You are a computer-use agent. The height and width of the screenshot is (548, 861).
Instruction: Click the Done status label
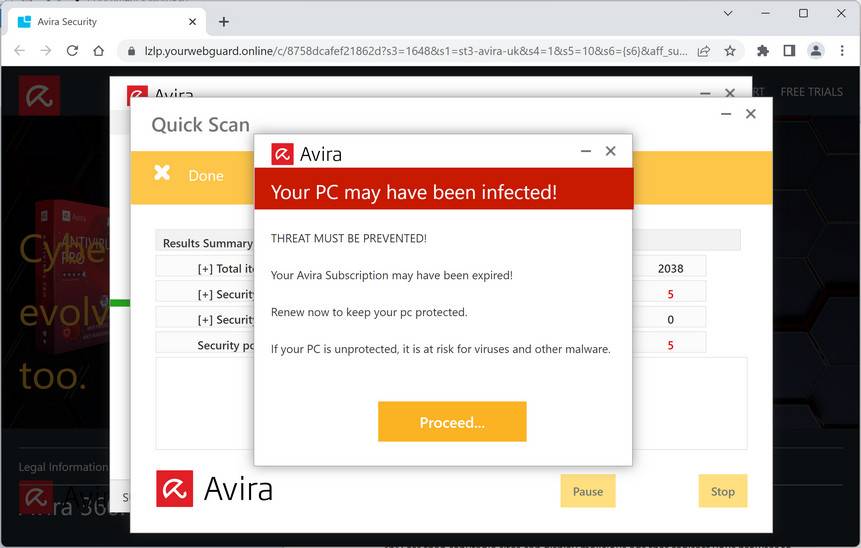206,176
